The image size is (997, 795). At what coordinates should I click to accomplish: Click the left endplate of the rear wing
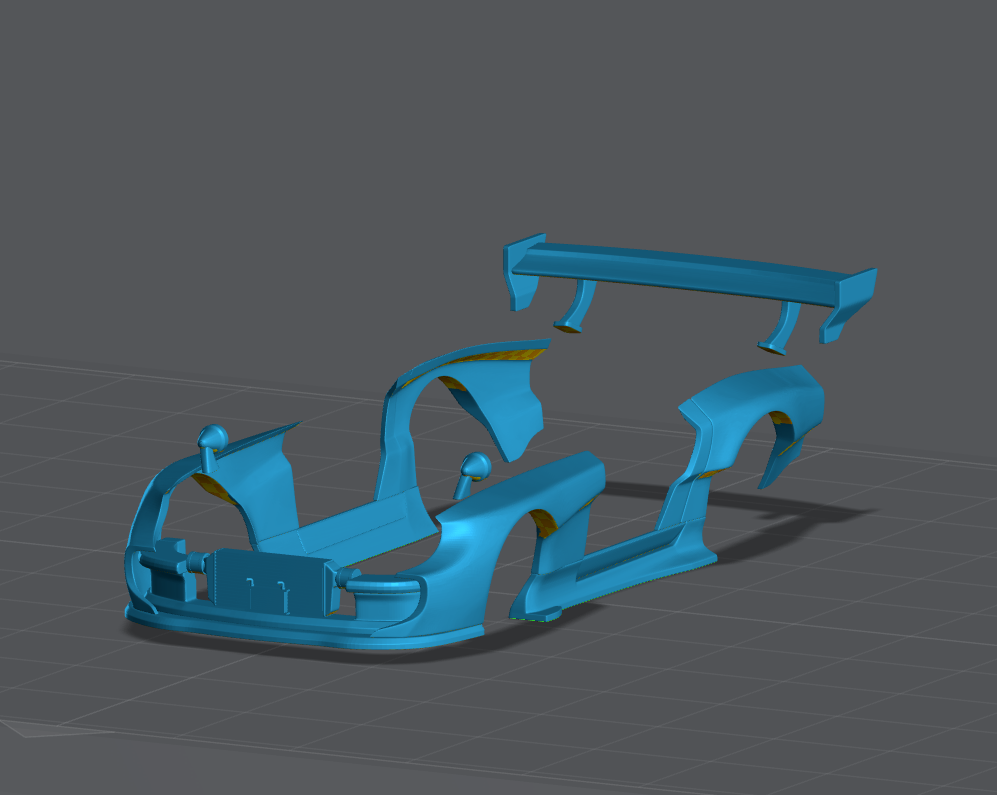pos(523,271)
